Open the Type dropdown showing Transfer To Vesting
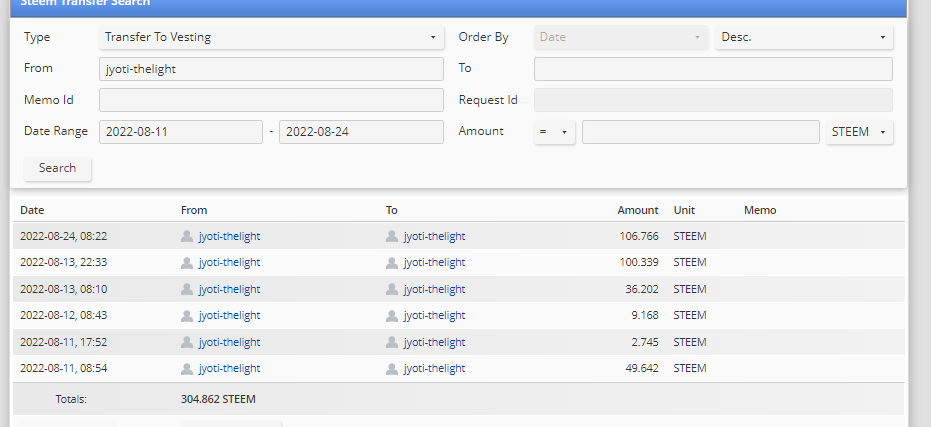Image resolution: width=931 pixels, height=427 pixels. [x=271, y=37]
